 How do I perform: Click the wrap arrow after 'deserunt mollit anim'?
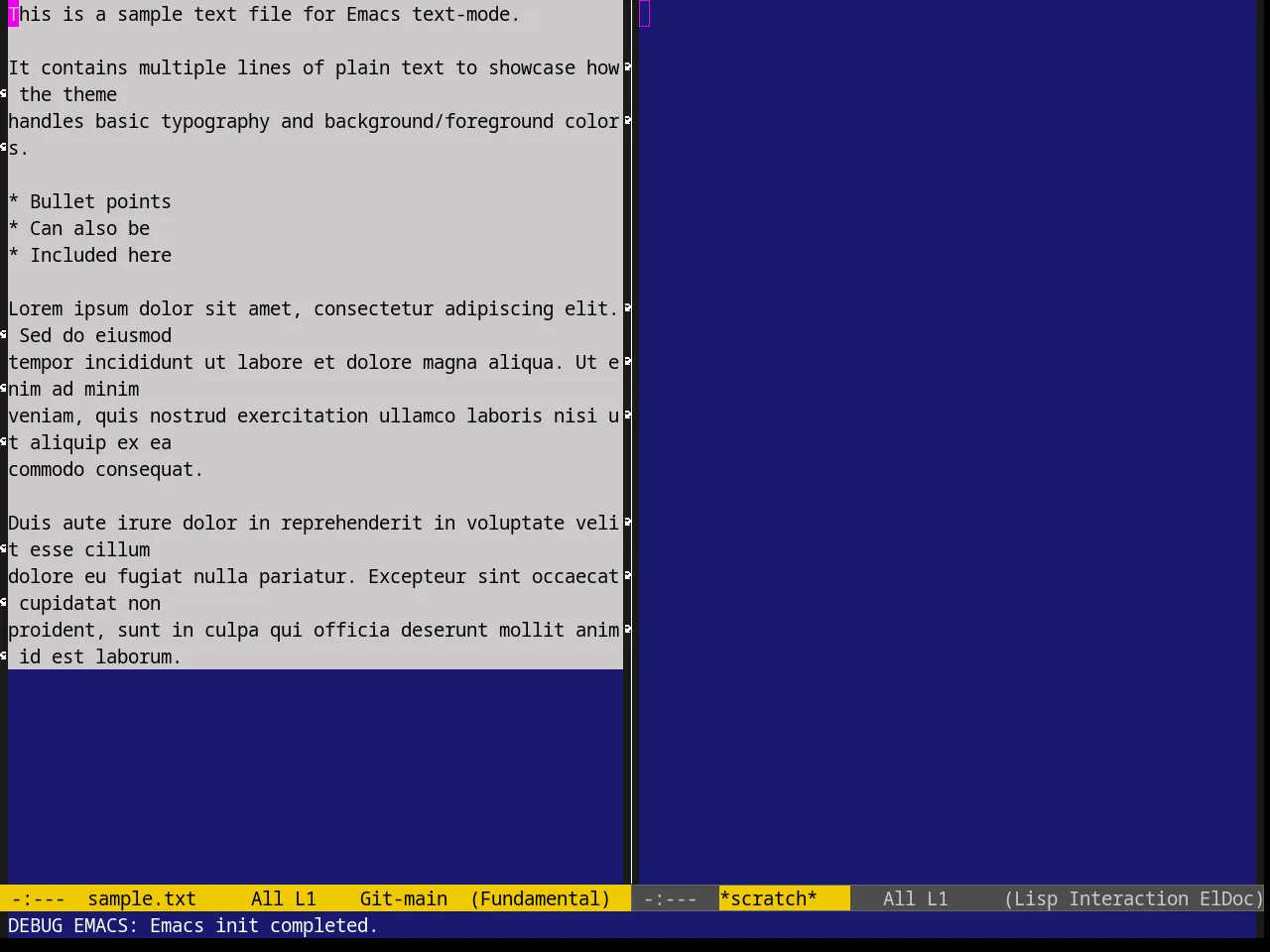pos(627,630)
